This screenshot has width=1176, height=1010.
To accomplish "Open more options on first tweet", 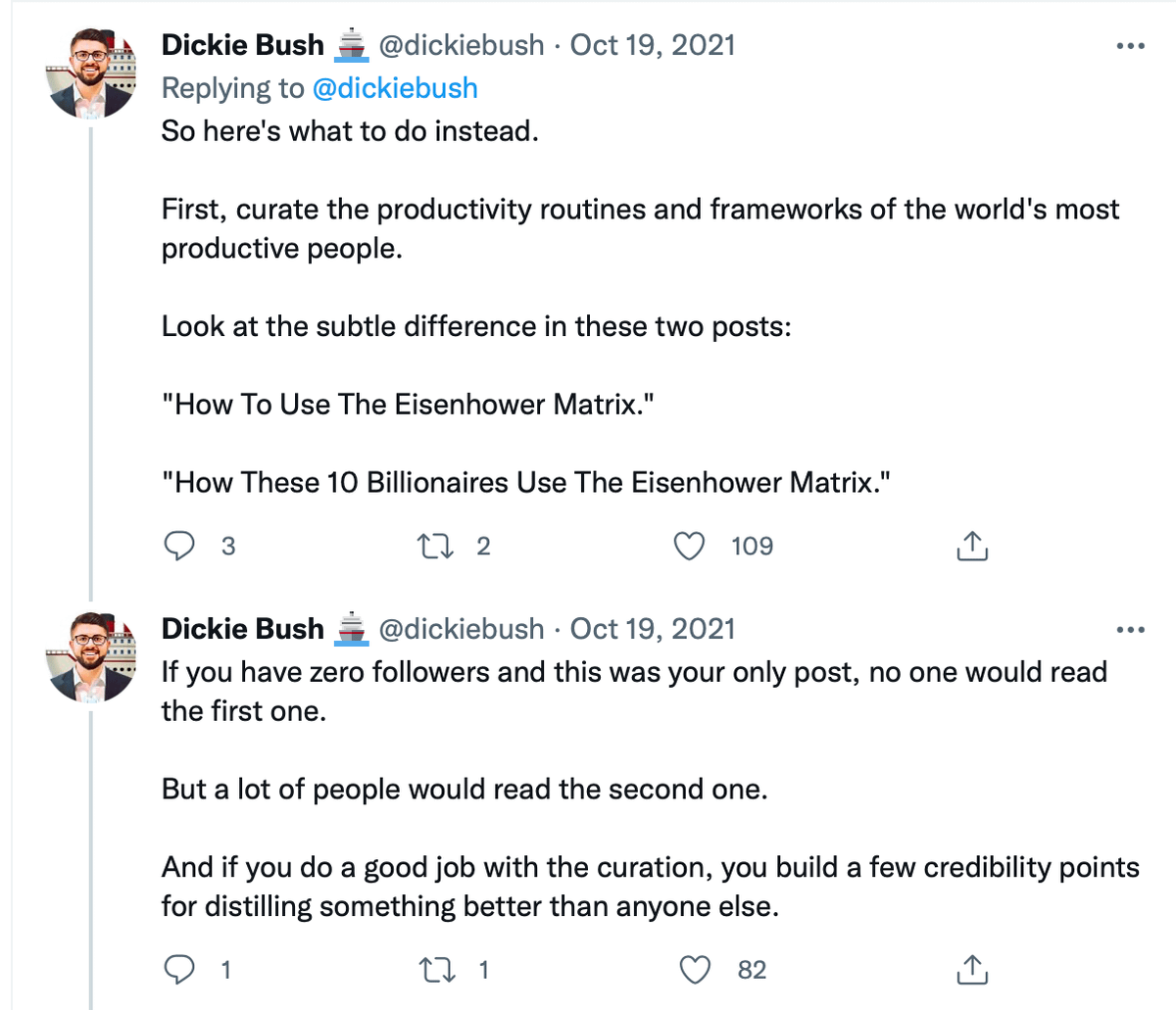I will click(x=1131, y=46).
